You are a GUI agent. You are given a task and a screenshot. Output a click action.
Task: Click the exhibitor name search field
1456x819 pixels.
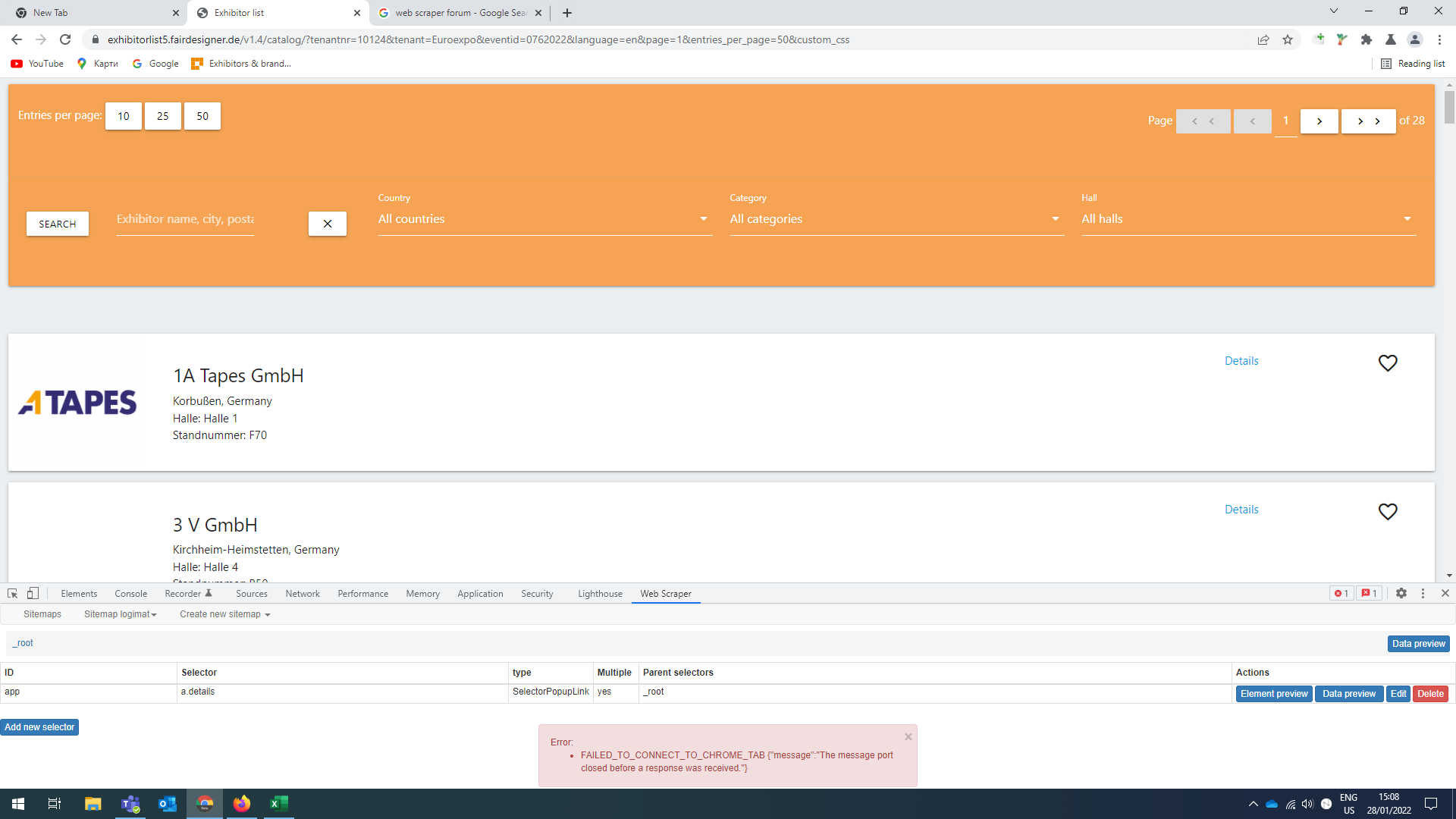point(185,219)
